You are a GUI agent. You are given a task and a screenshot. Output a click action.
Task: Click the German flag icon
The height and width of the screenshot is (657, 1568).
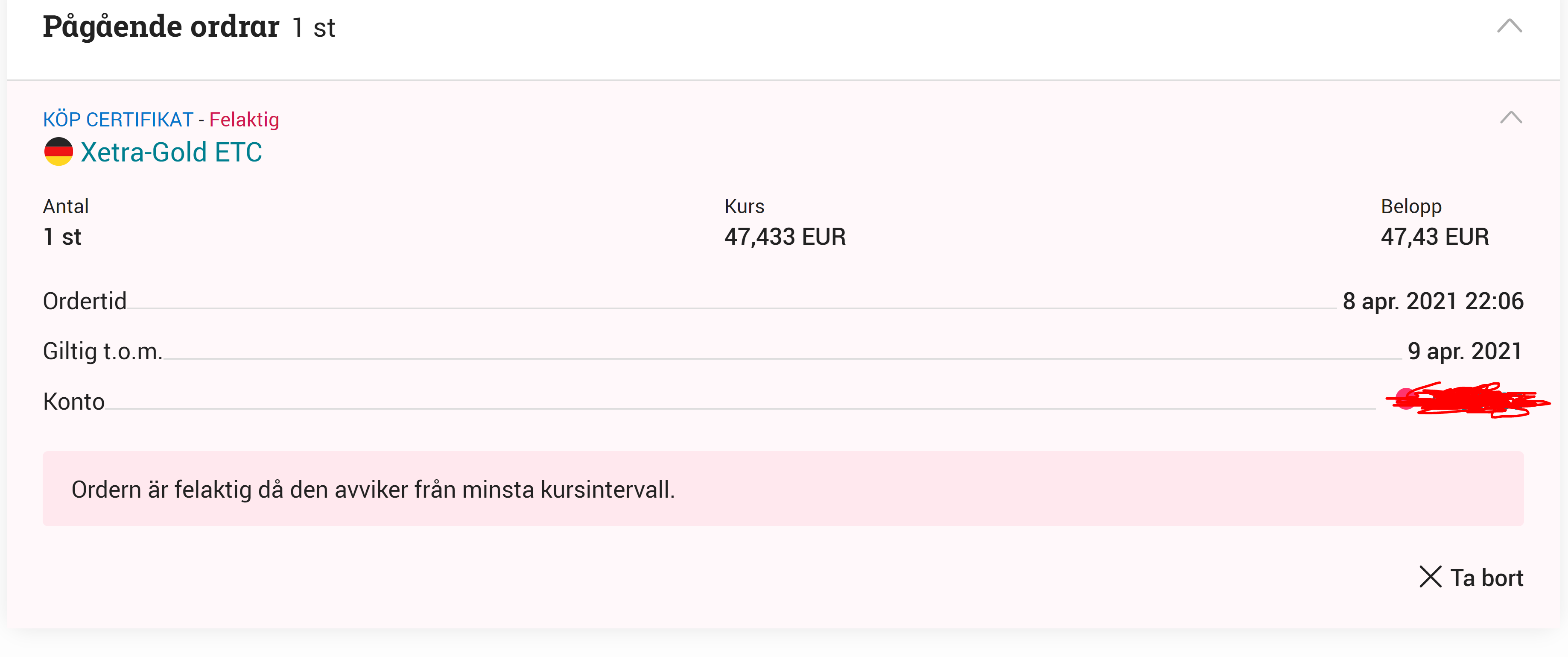click(58, 152)
